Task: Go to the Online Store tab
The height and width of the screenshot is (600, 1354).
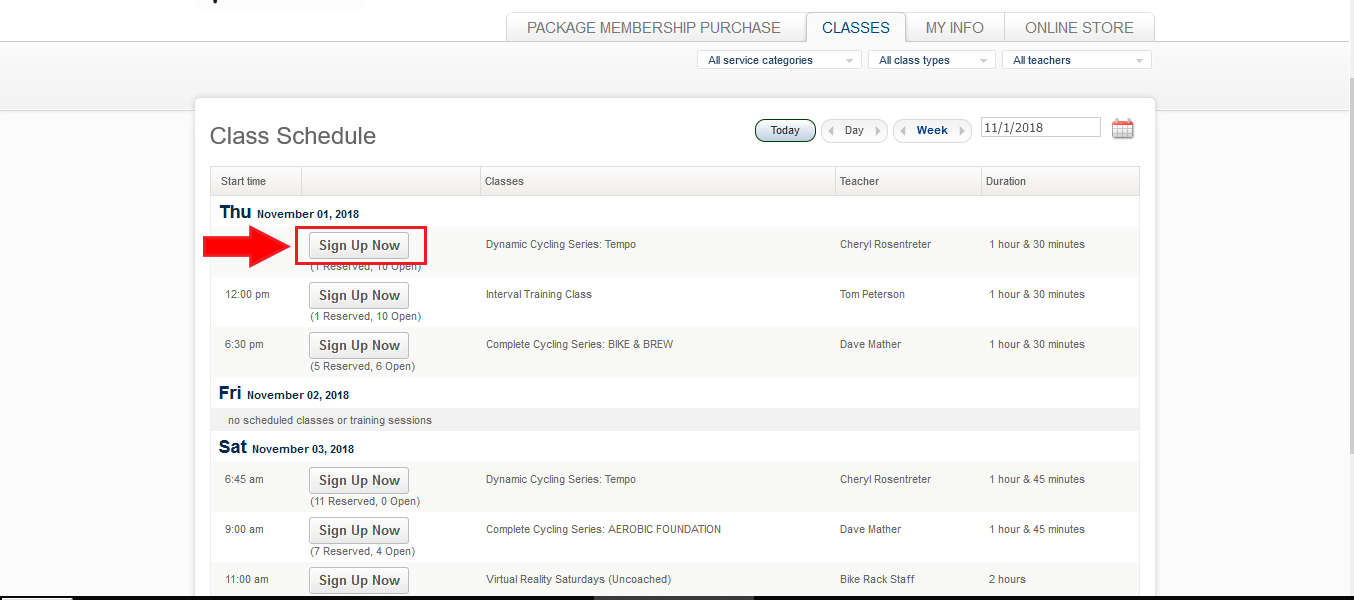Action: pos(1079,28)
